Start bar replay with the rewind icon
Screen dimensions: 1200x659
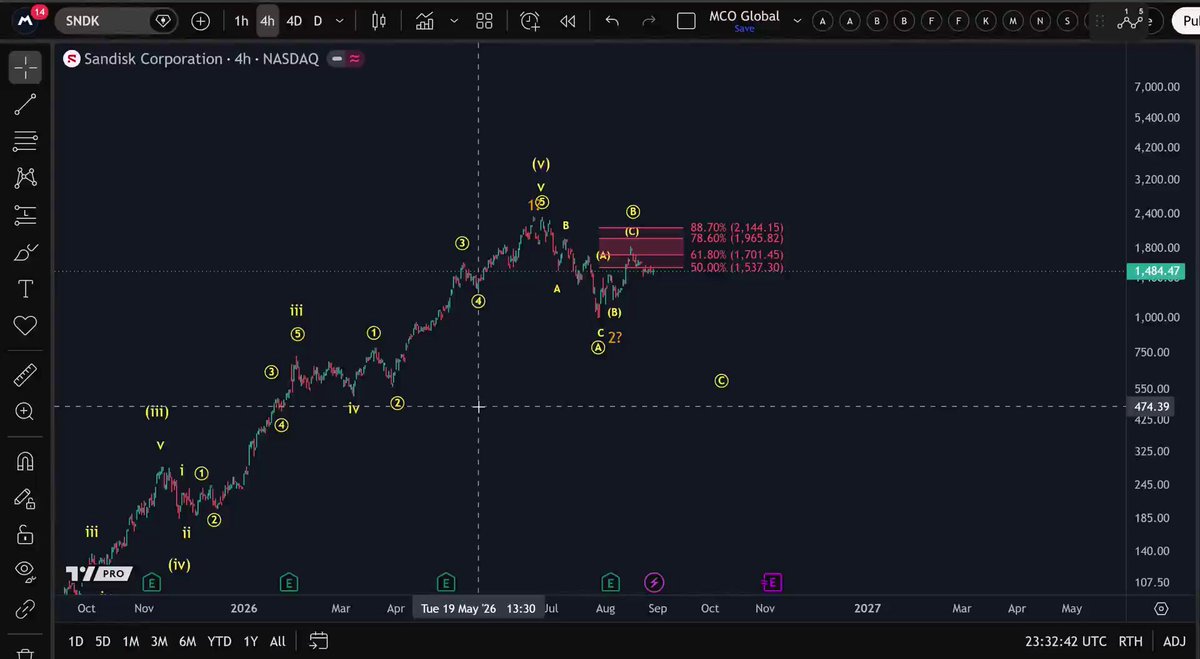[568, 21]
